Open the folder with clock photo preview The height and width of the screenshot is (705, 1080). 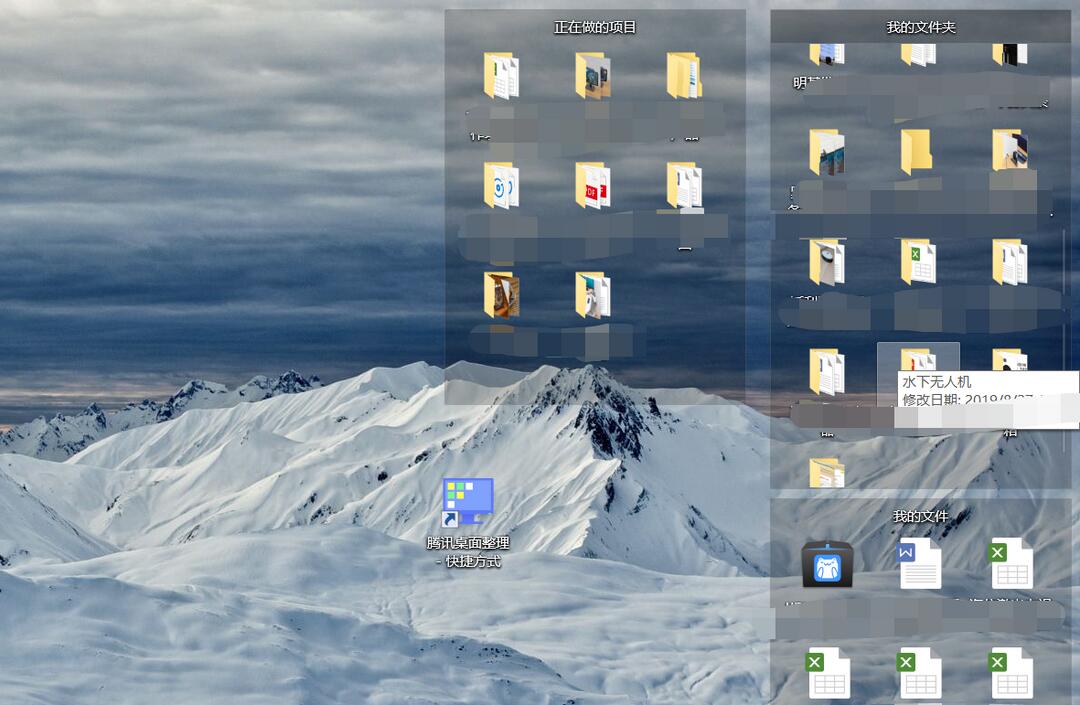[827, 262]
